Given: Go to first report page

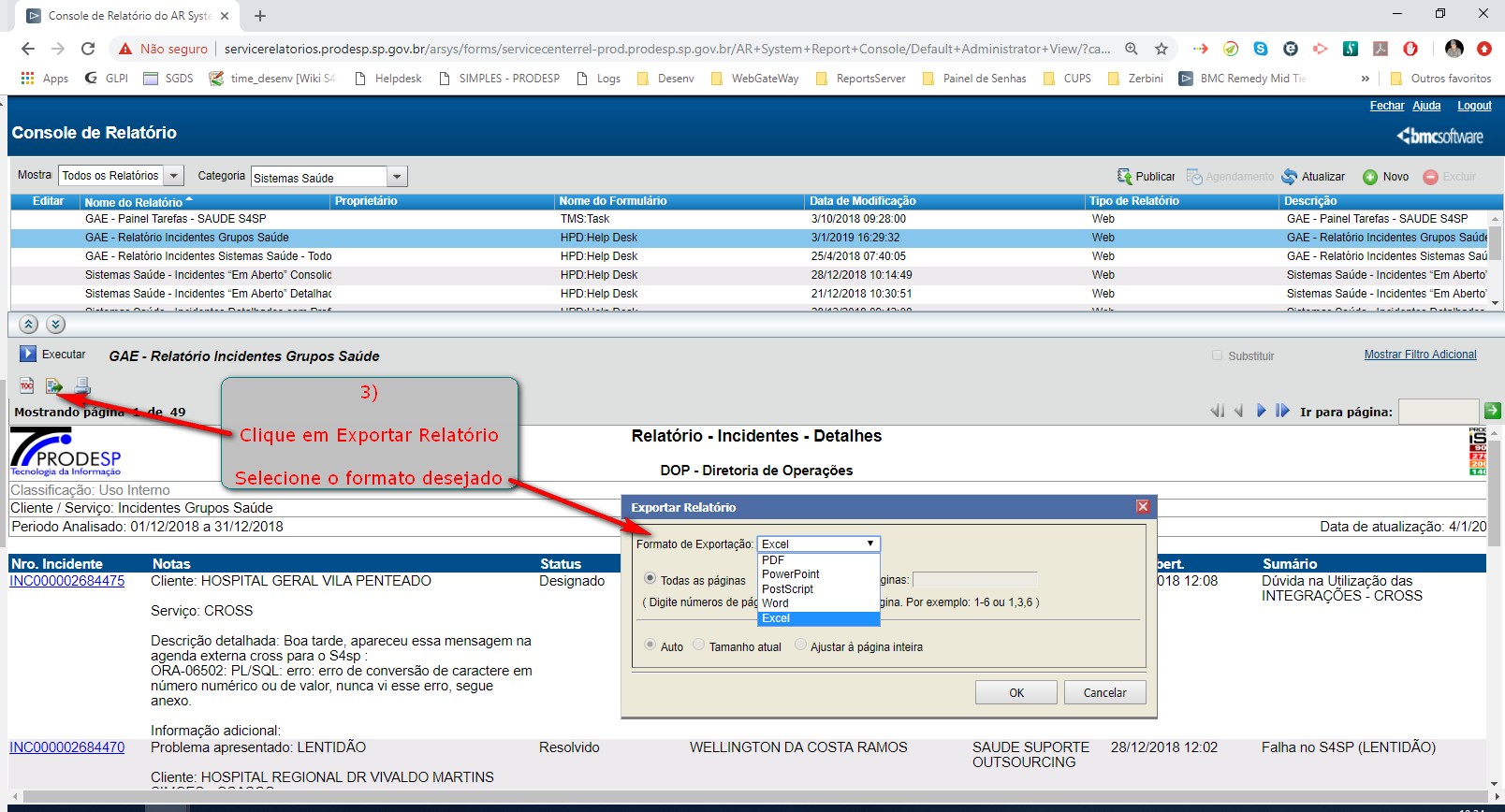Looking at the screenshot, I should tap(1218, 411).
